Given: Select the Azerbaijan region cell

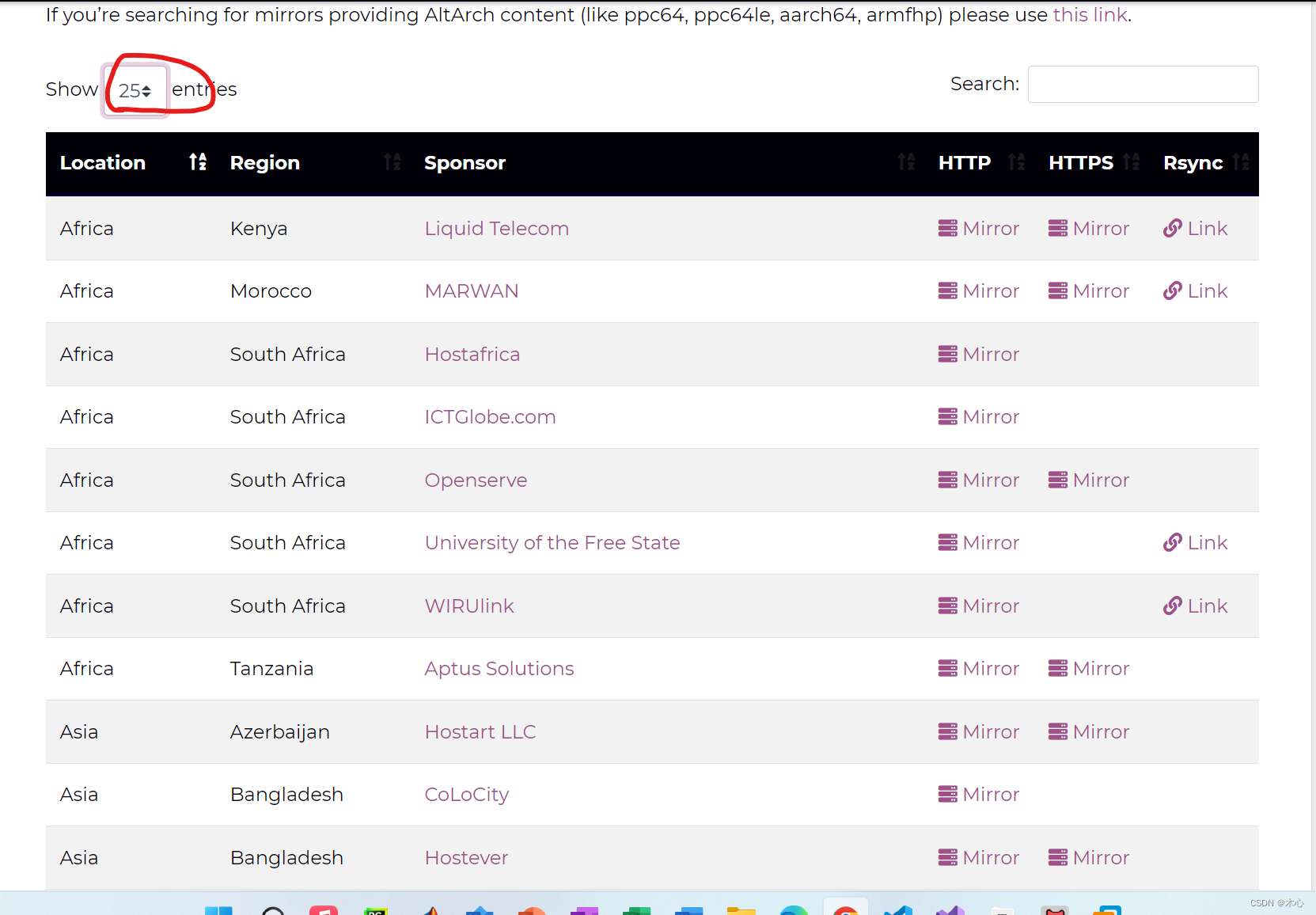Looking at the screenshot, I should [280, 732].
